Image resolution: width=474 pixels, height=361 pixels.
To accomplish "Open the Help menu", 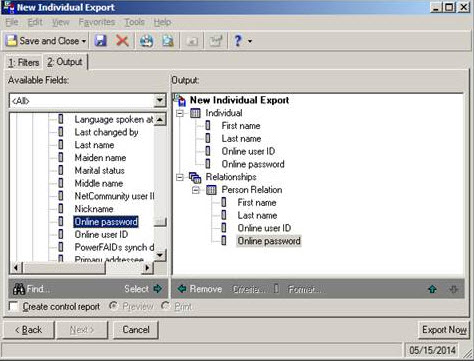I will click(x=162, y=22).
